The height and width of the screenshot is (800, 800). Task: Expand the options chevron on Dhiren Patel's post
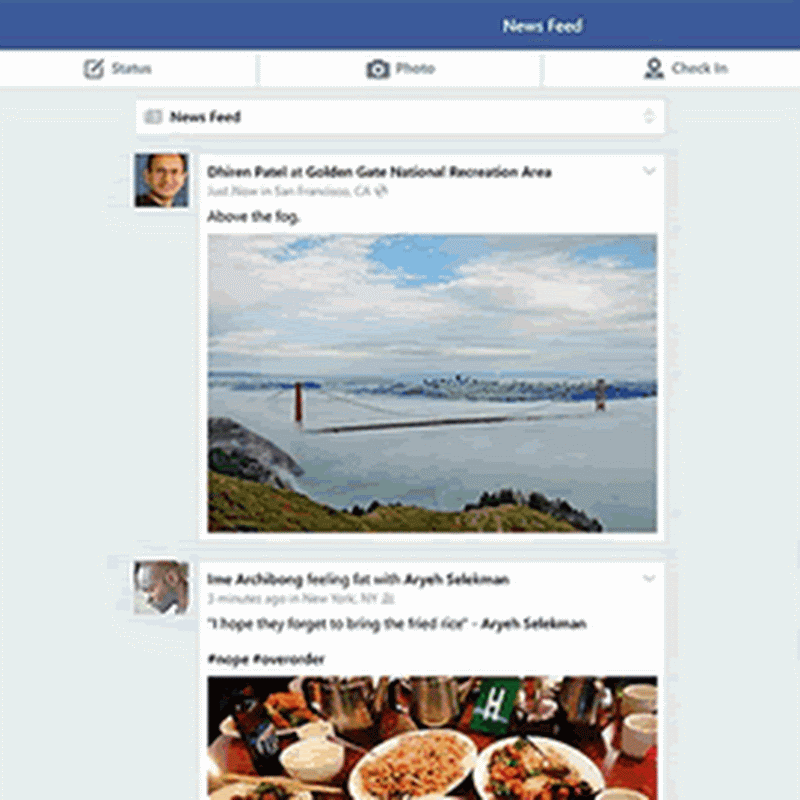click(648, 171)
